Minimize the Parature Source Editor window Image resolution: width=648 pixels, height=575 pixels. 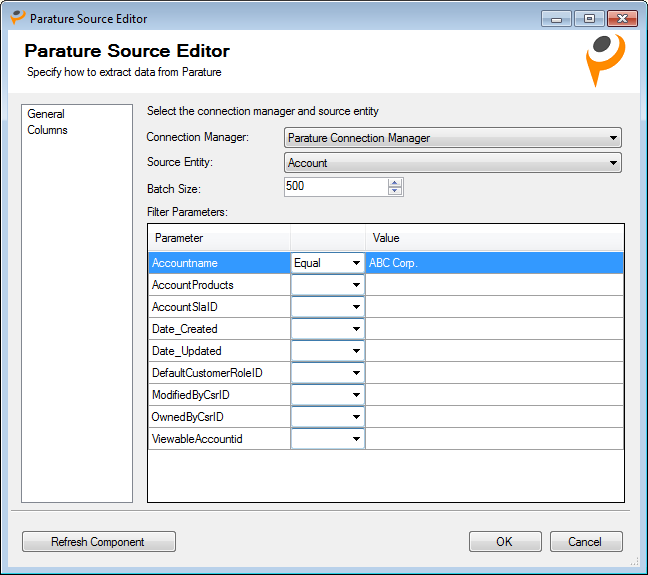click(x=556, y=19)
